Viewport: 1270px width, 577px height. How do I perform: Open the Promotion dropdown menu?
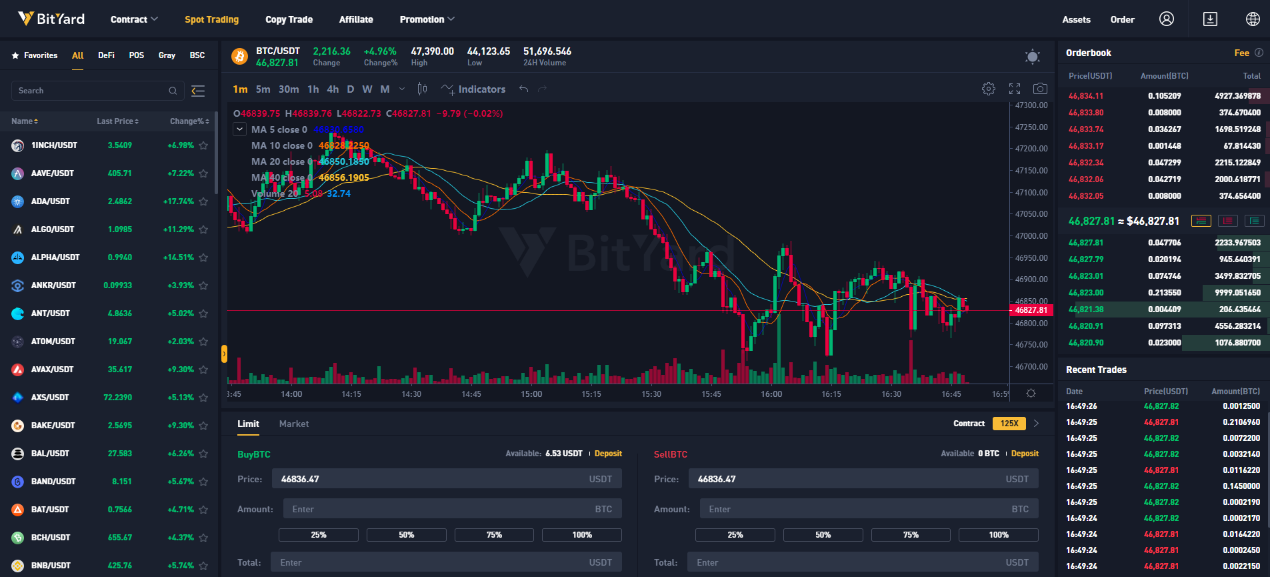[x=426, y=18]
